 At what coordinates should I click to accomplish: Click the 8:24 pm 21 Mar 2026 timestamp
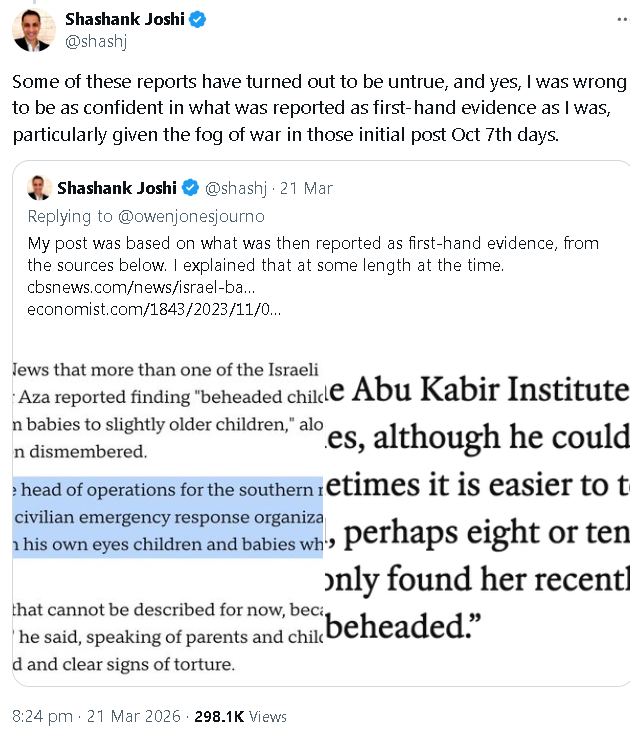click(x=96, y=716)
